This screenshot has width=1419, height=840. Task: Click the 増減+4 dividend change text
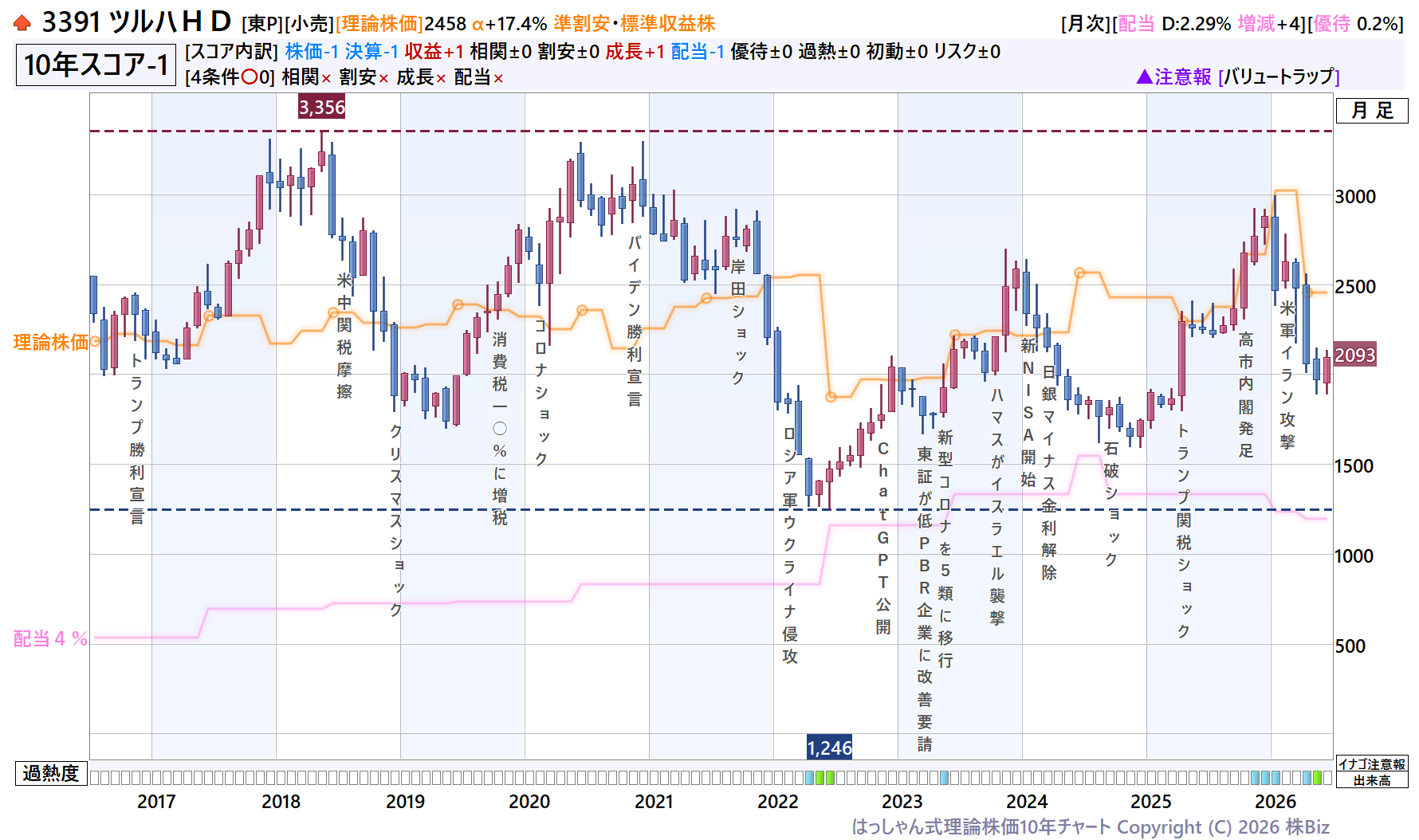1270,24
